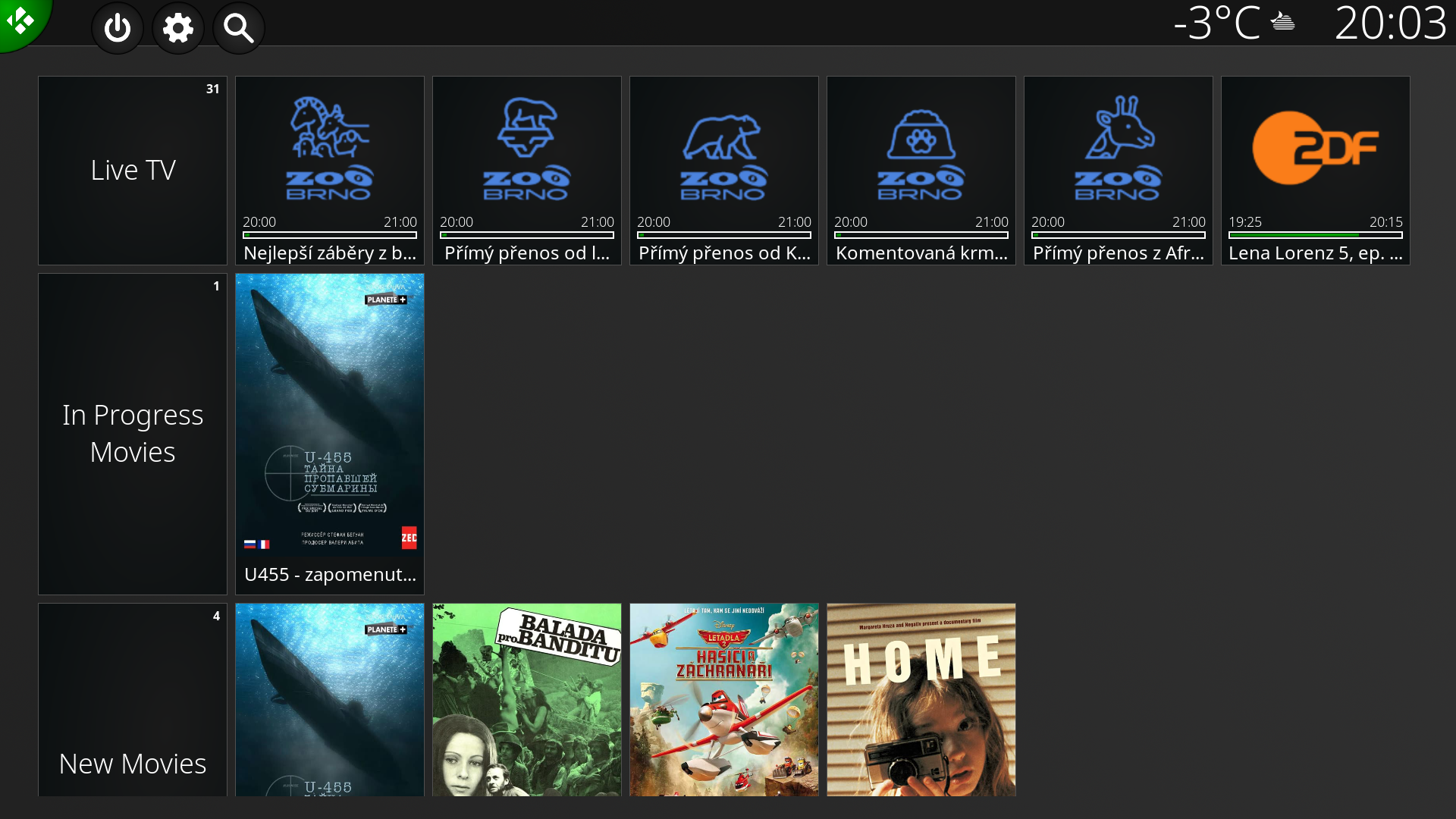Select the Zoo Brno polar bear on ice channel
1456x819 pixels.
(x=526, y=148)
